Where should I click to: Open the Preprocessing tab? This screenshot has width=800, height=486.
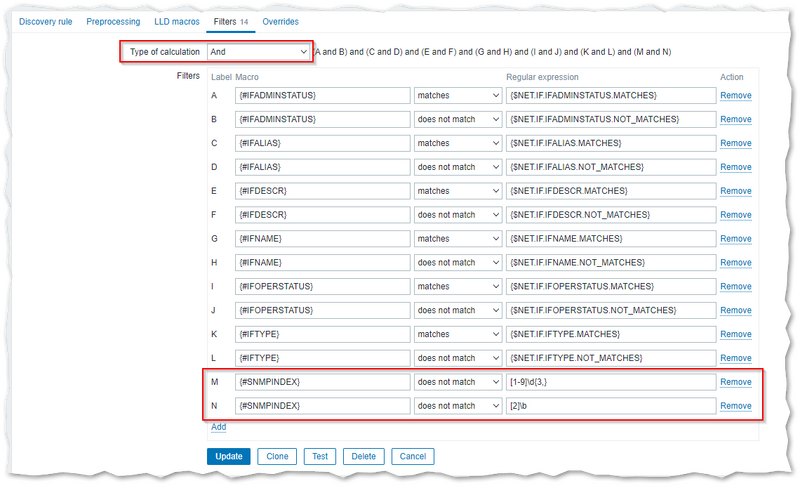click(113, 21)
